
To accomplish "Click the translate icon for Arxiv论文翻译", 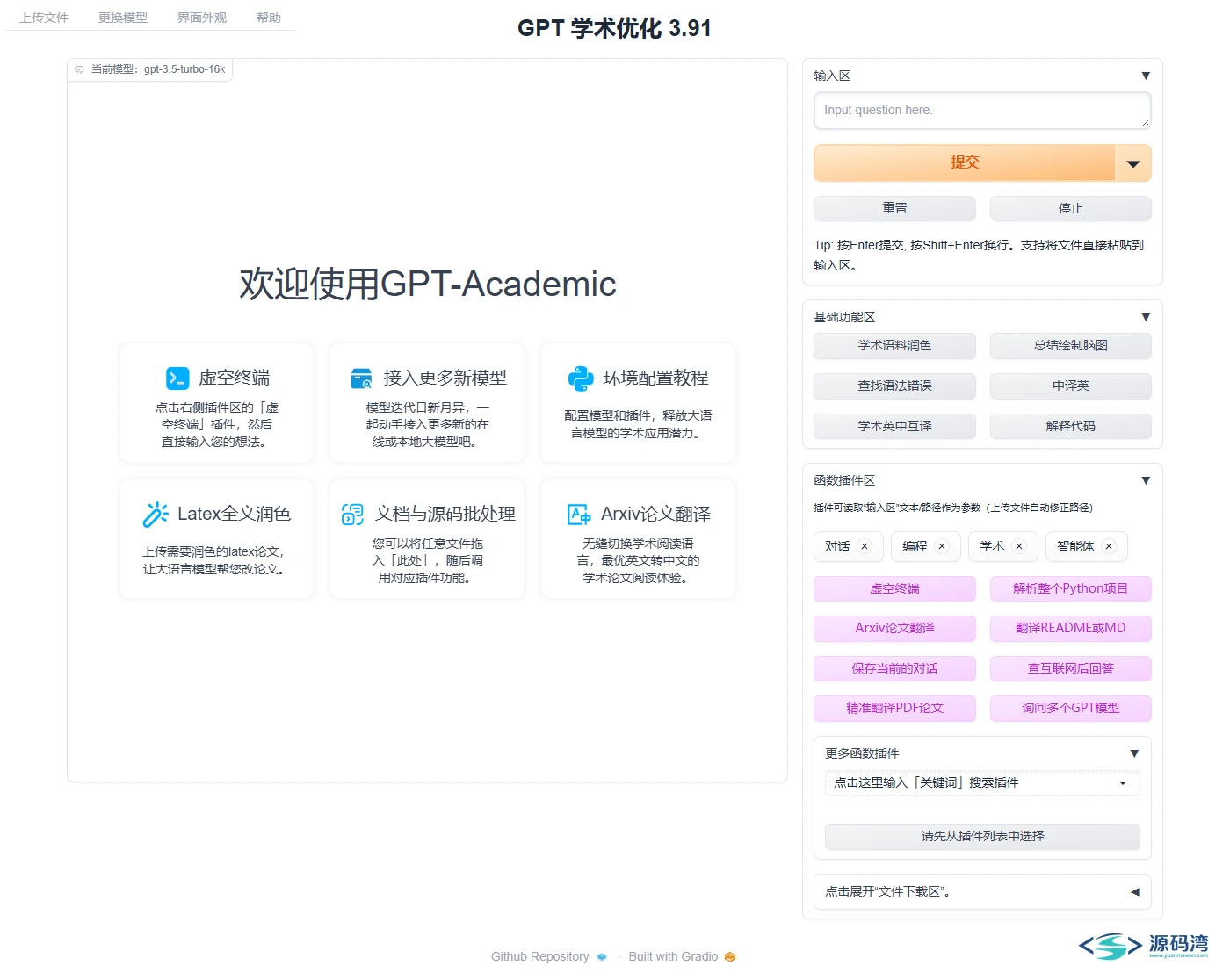I will point(579,515).
